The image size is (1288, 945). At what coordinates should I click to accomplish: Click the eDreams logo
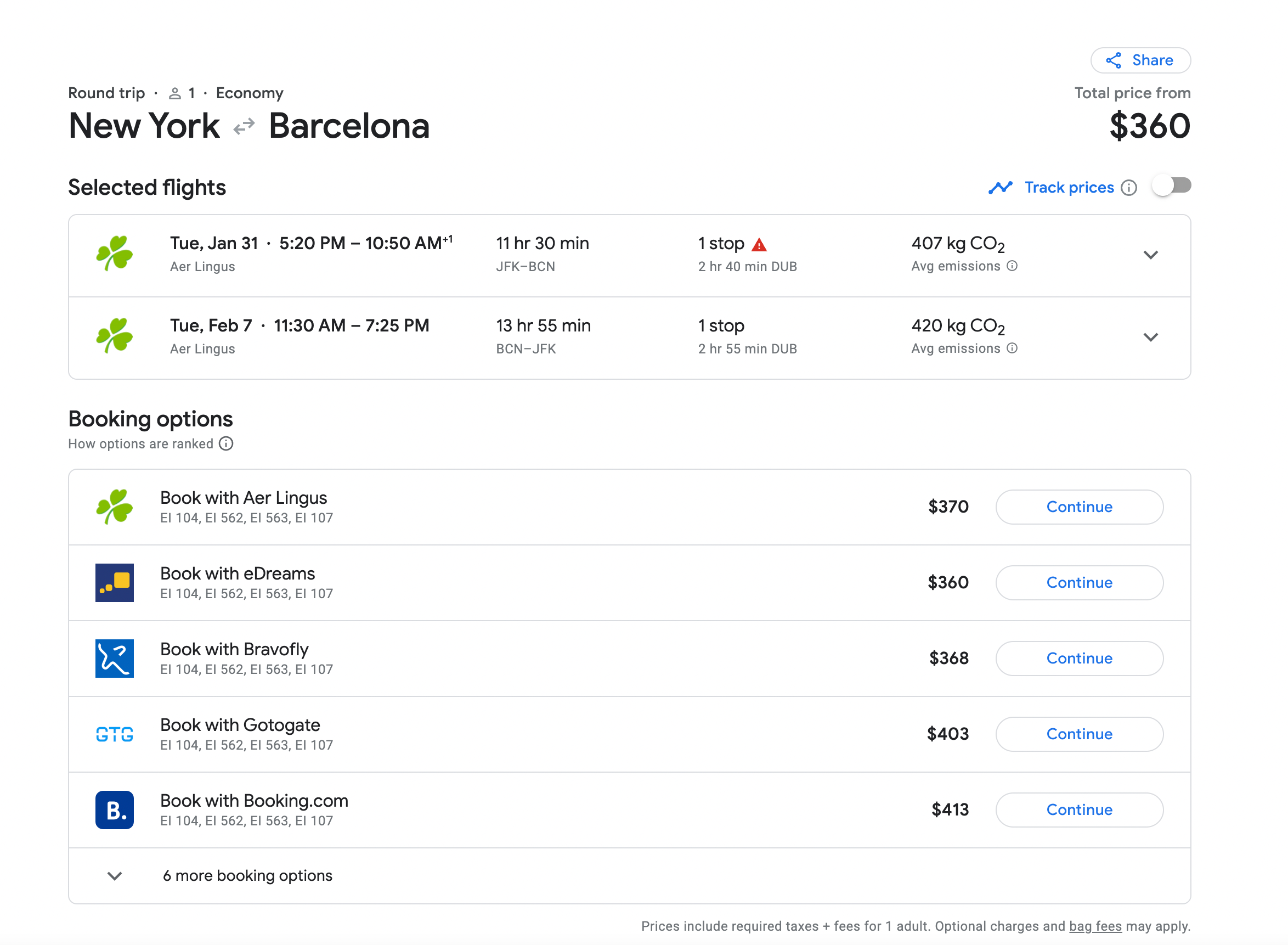(114, 582)
